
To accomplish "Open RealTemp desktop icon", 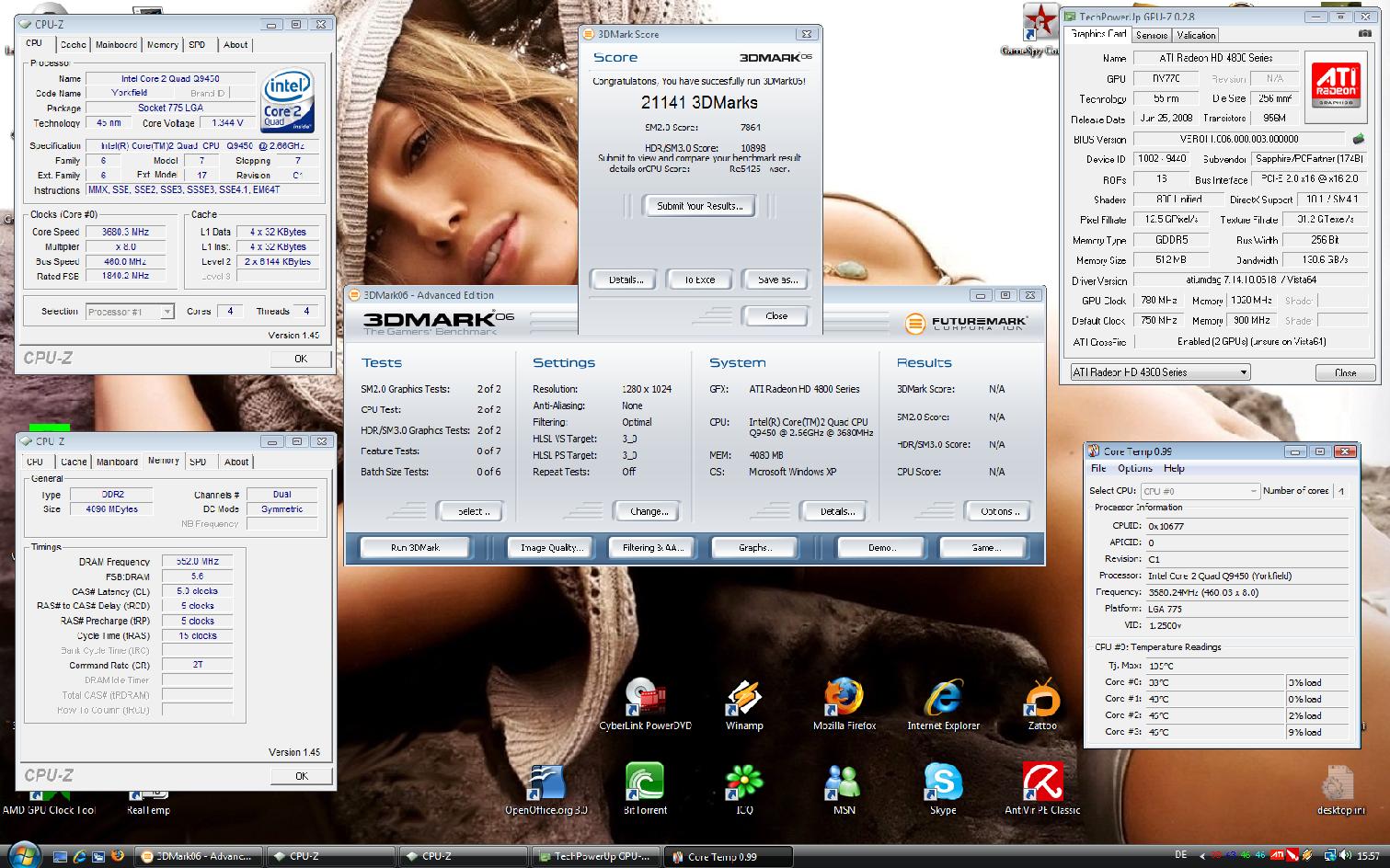I will point(148,798).
